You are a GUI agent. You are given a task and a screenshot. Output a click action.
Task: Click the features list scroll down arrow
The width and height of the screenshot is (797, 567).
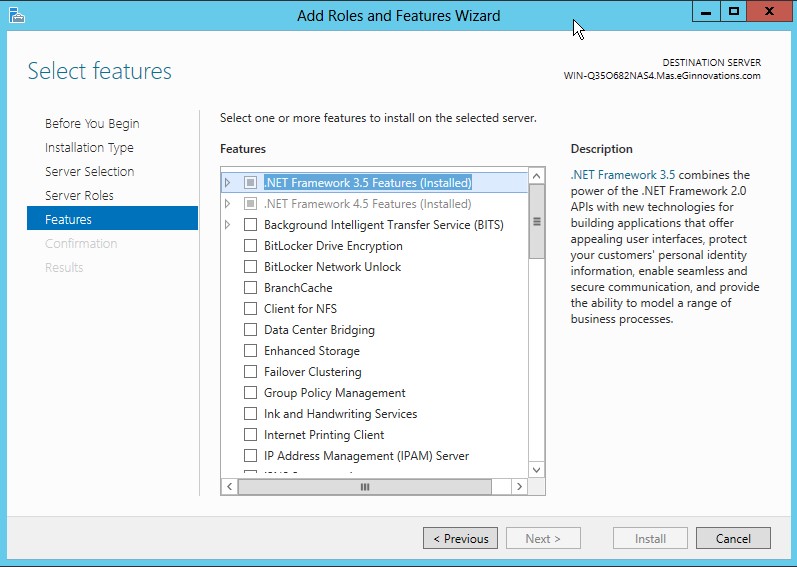536,470
